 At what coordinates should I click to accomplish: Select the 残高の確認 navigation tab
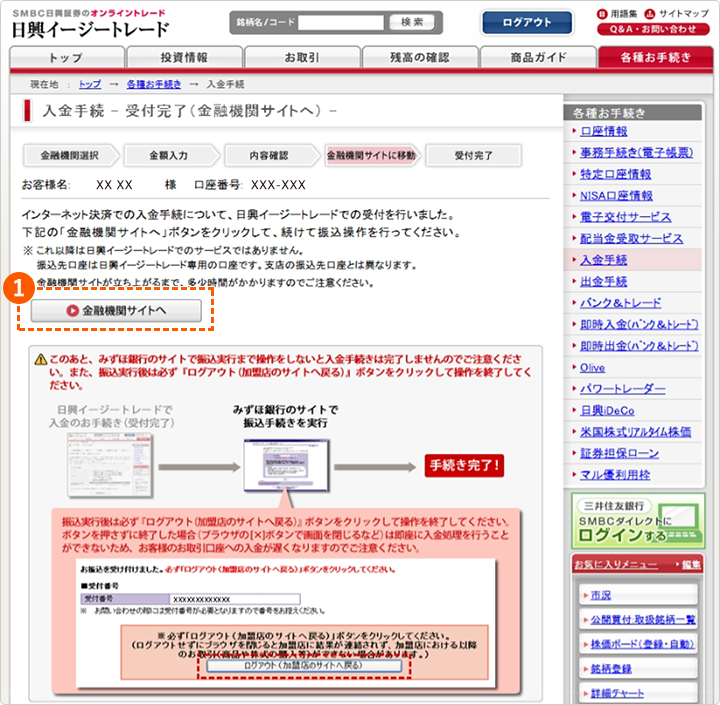(420, 57)
